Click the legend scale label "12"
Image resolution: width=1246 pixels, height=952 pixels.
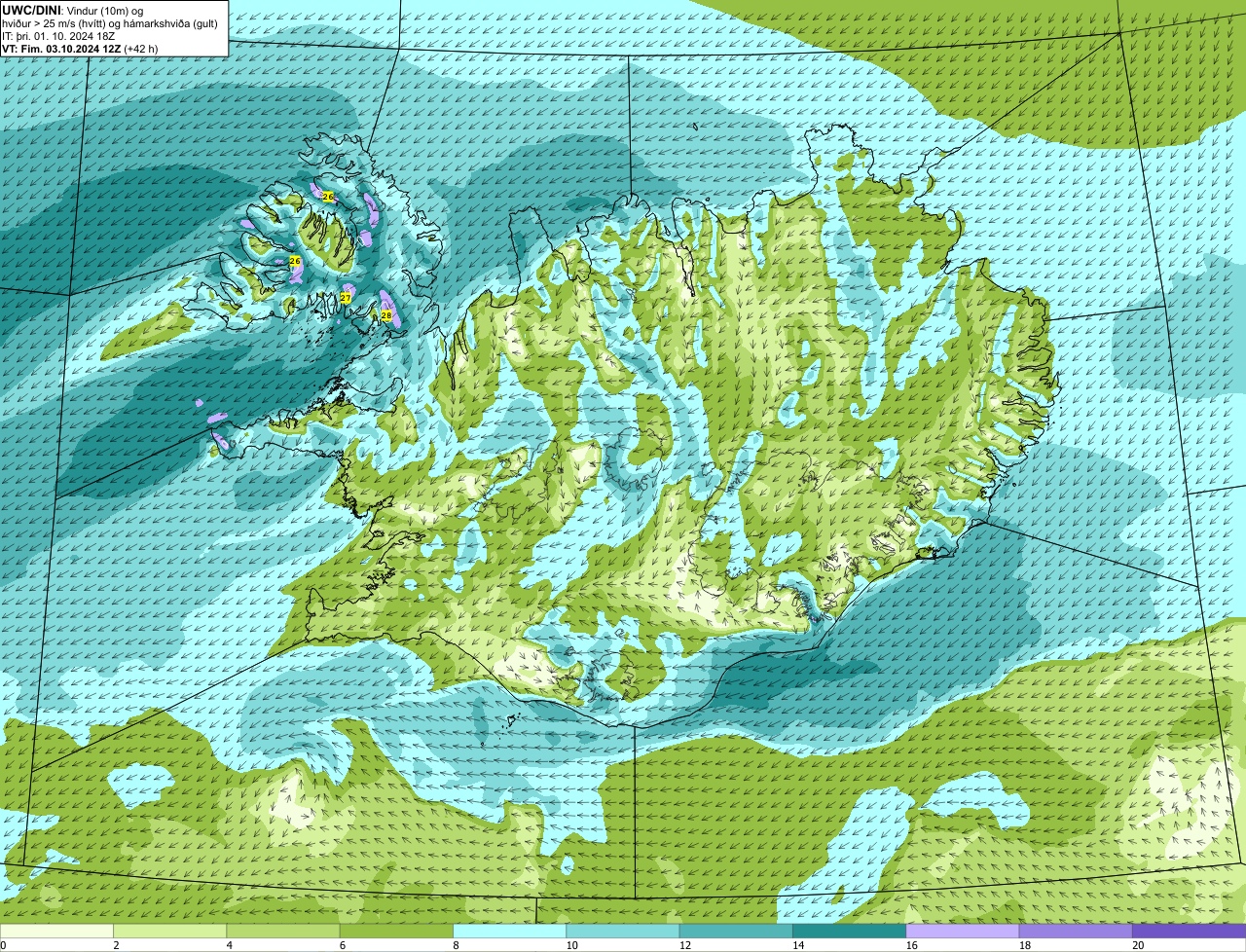coord(684,945)
